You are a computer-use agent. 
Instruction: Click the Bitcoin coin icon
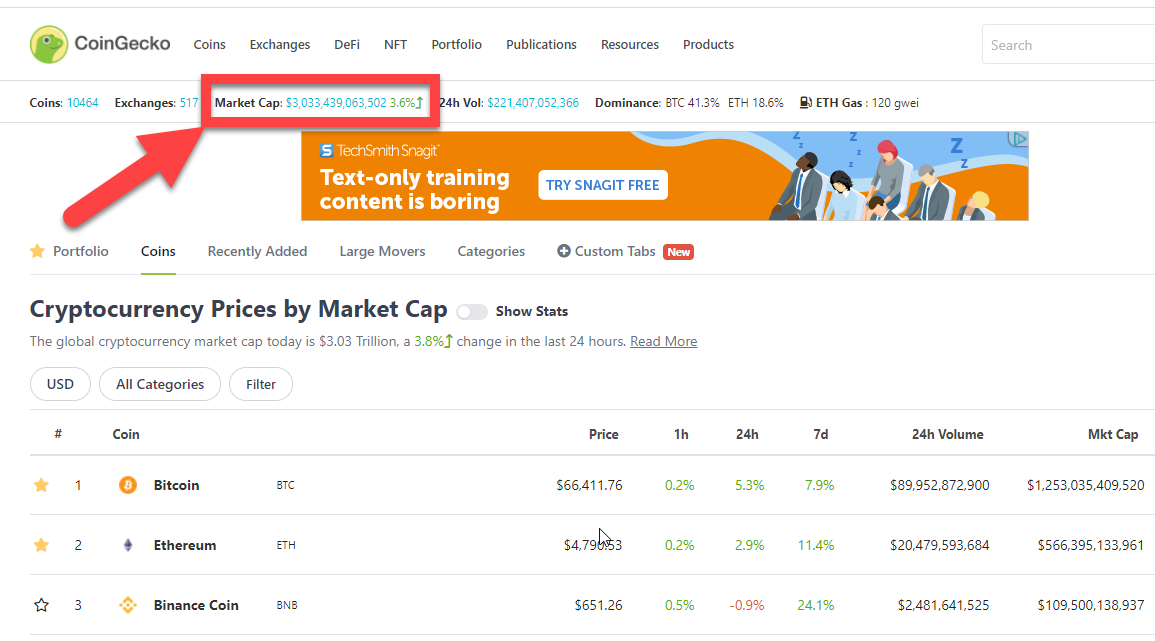click(127, 485)
